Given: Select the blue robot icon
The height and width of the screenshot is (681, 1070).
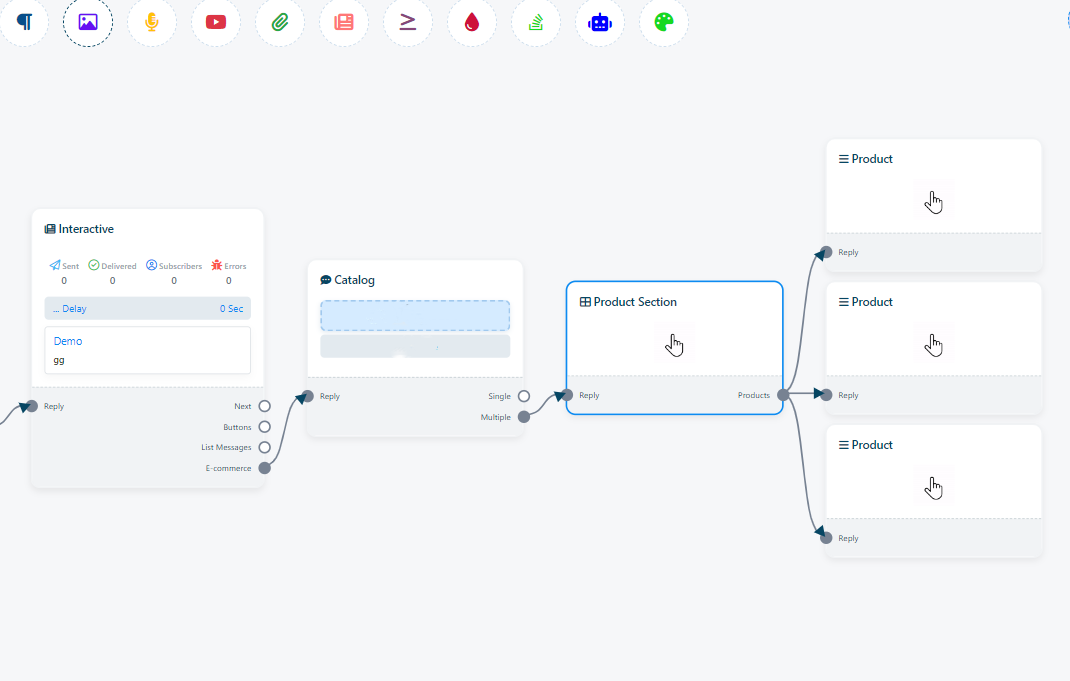Looking at the screenshot, I should [x=600, y=22].
